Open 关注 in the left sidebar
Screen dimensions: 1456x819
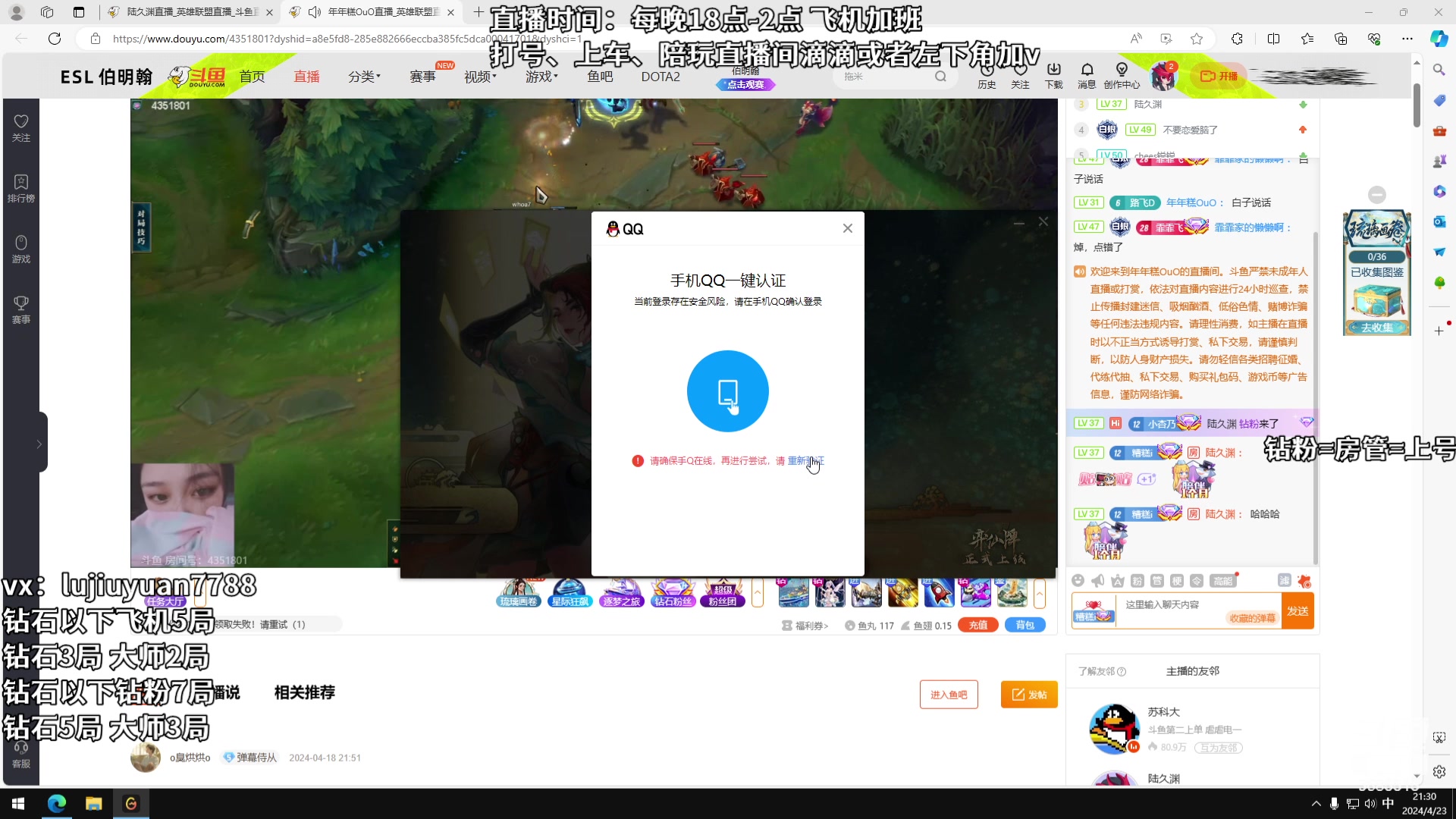pyautogui.click(x=21, y=128)
